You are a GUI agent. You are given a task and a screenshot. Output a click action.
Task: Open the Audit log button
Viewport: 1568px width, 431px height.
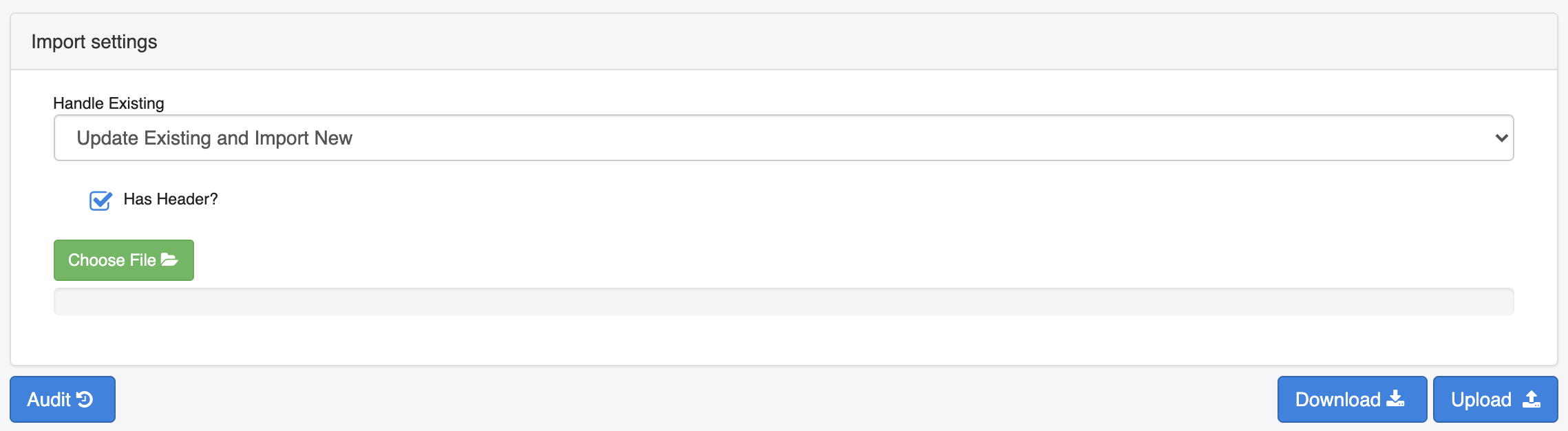pyautogui.click(x=63, y=399)
